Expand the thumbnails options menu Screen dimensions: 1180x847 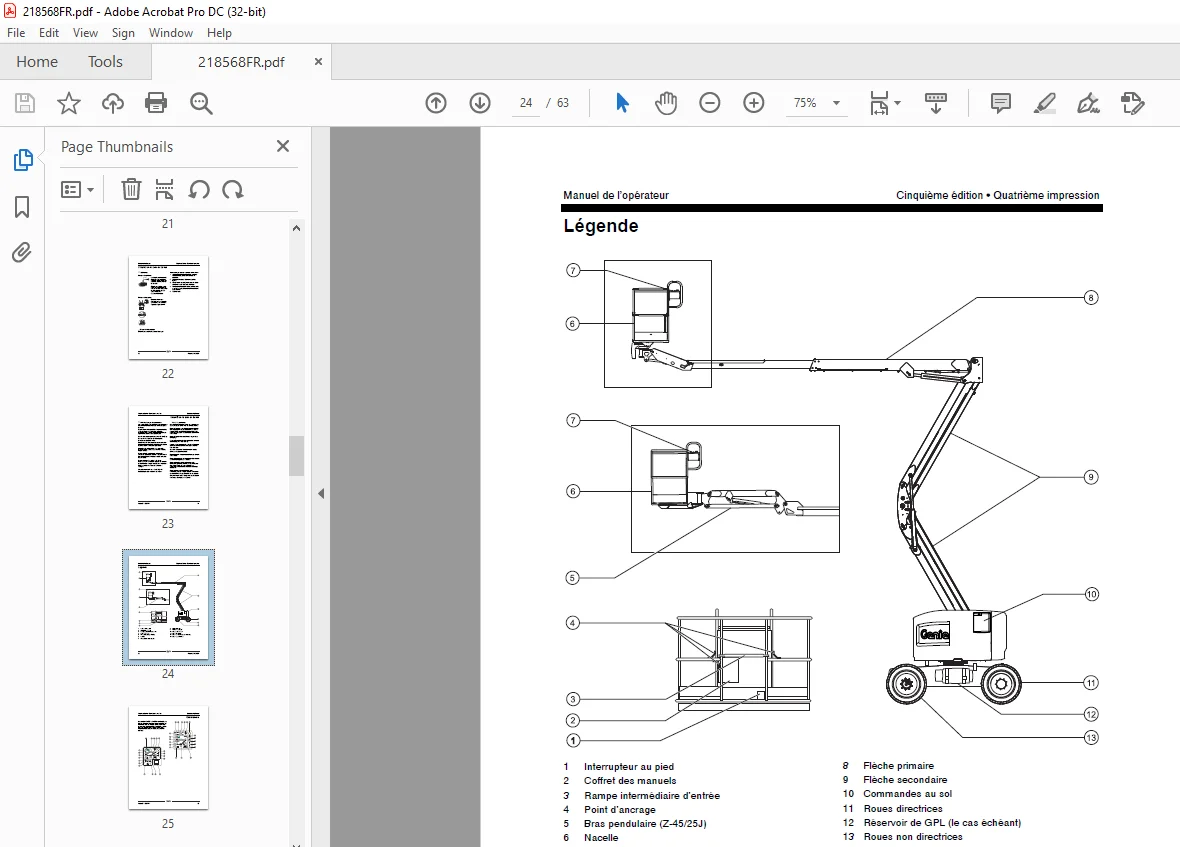(x=77, y=190)
